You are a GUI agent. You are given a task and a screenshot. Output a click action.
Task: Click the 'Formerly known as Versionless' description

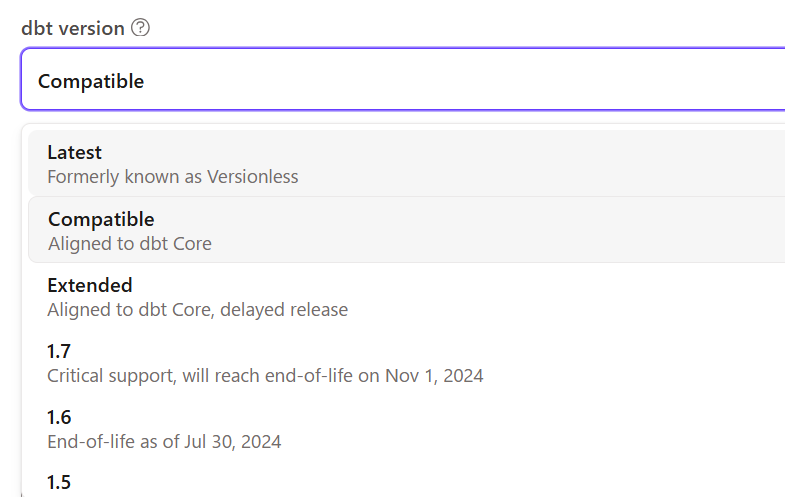coord(173,177)
